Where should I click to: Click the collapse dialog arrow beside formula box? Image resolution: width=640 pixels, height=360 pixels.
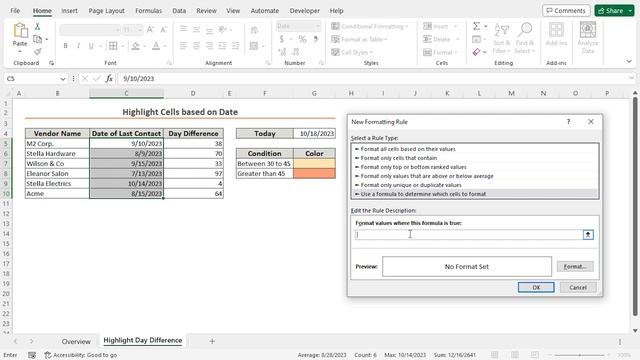588,234
